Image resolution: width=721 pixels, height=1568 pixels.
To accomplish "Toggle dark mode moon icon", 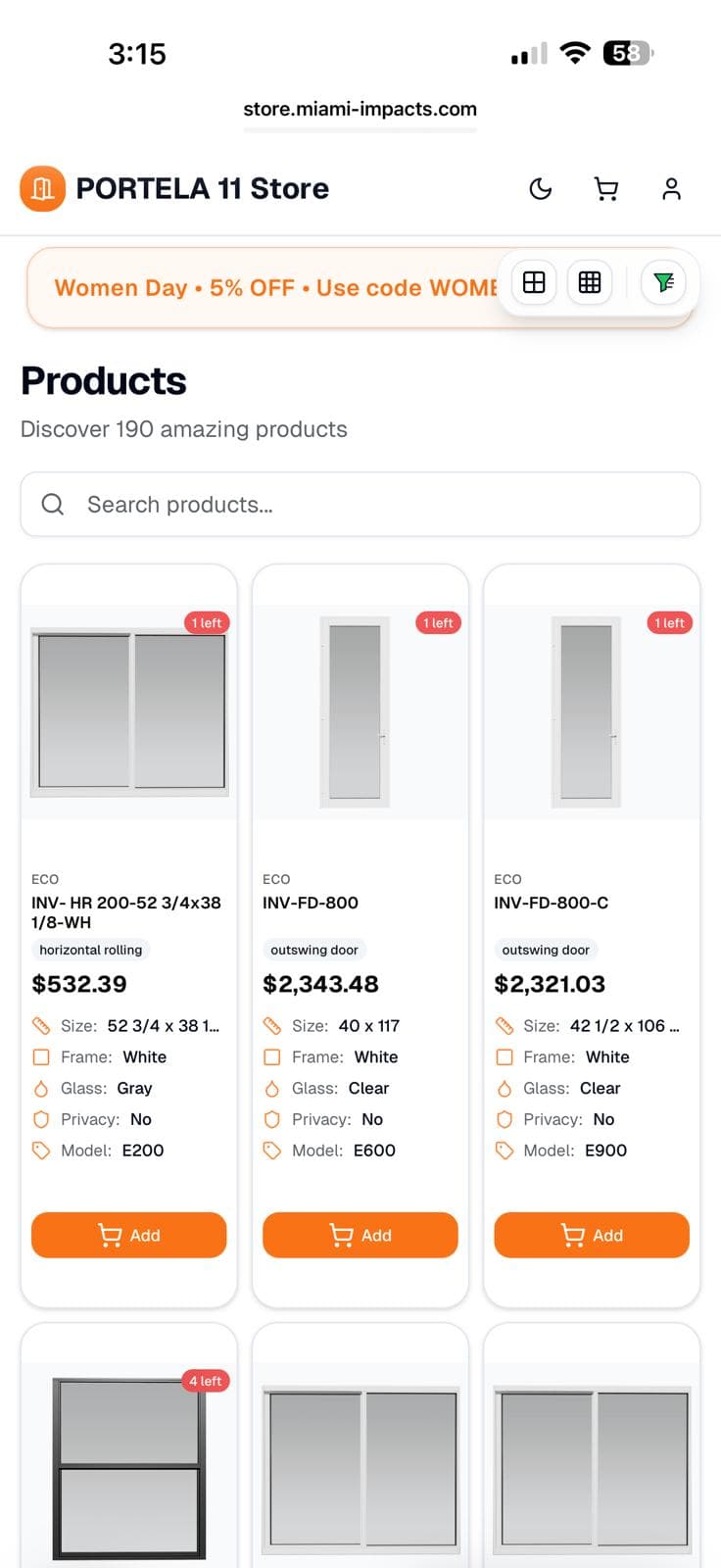I will (541, 189).
